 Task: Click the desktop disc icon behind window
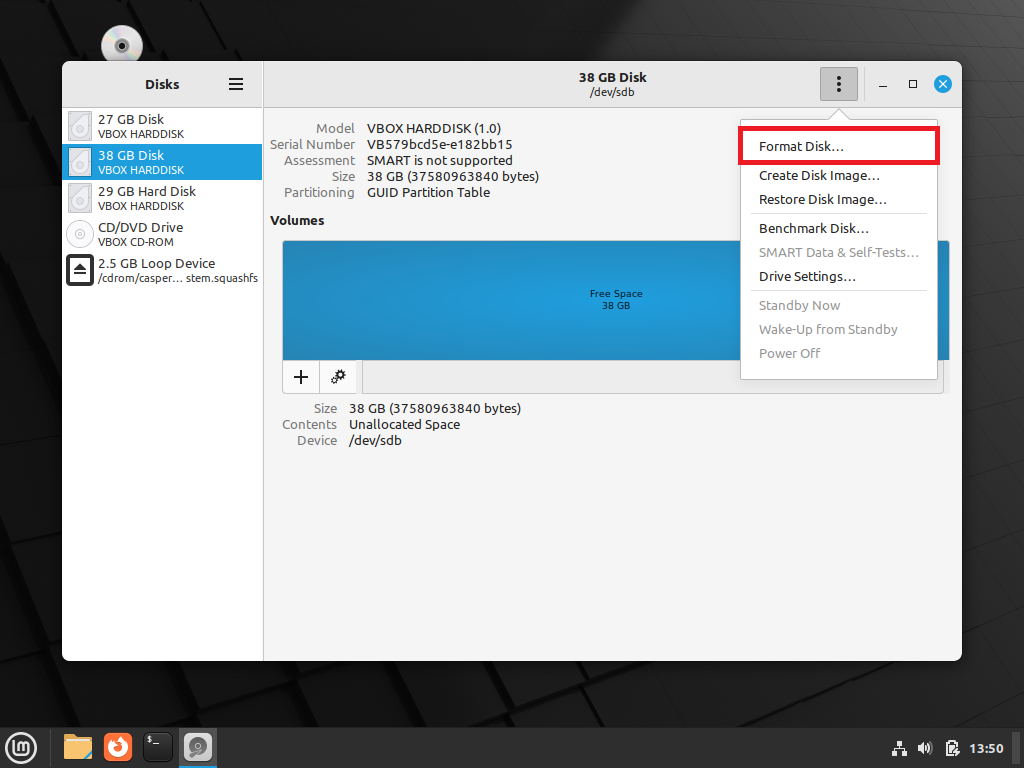[121, 44]
